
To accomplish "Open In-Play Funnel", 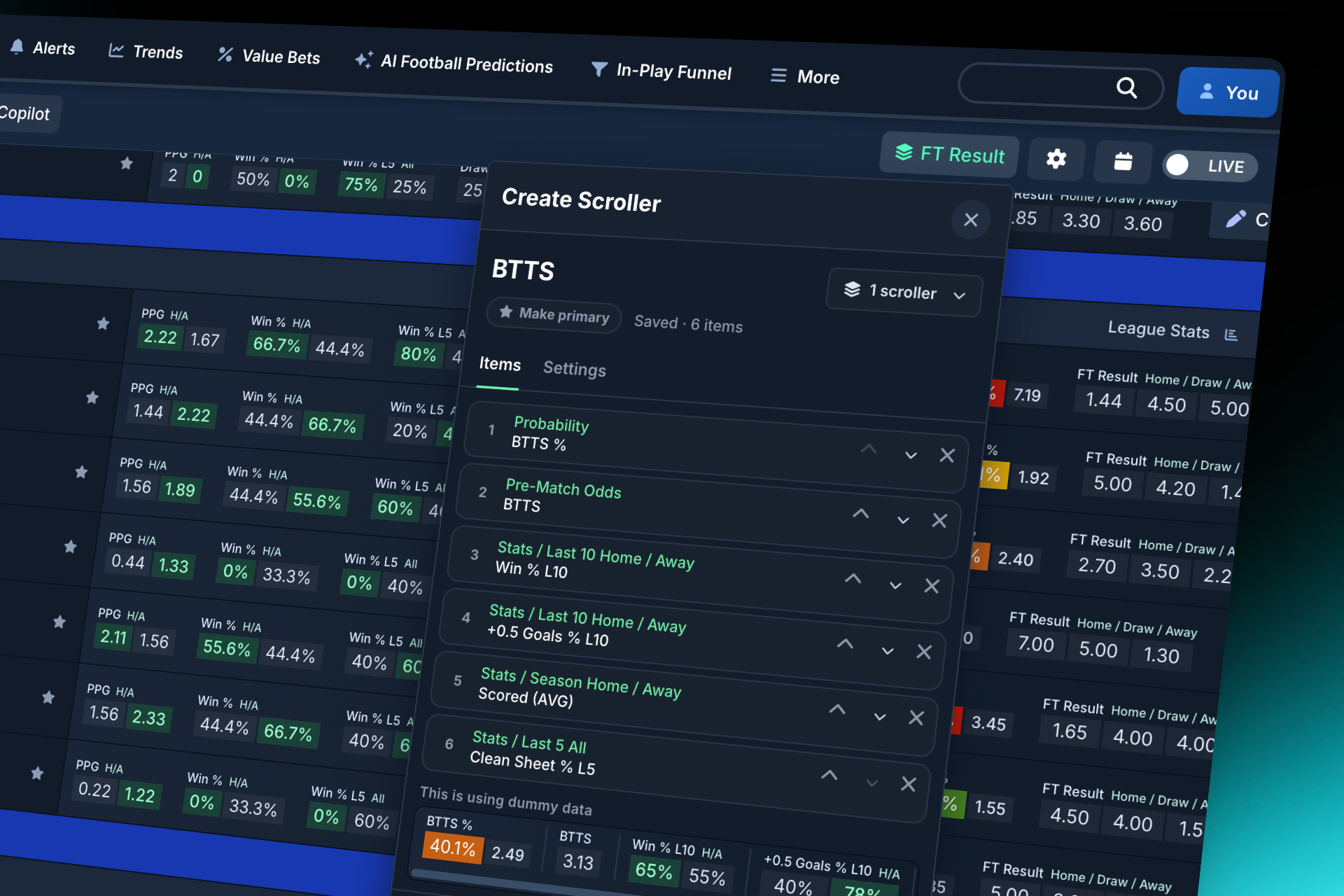I will pyautogui.click(x=661, y=71).
